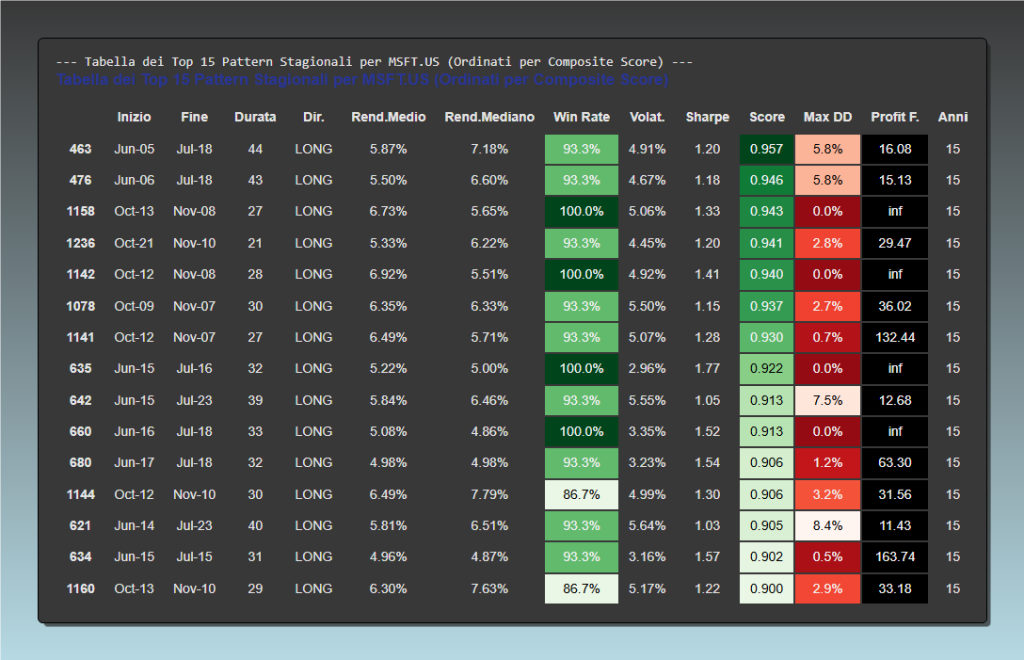
Task: Click the 132.44 Profit F. cell
Action: click(x=895, y=338)
